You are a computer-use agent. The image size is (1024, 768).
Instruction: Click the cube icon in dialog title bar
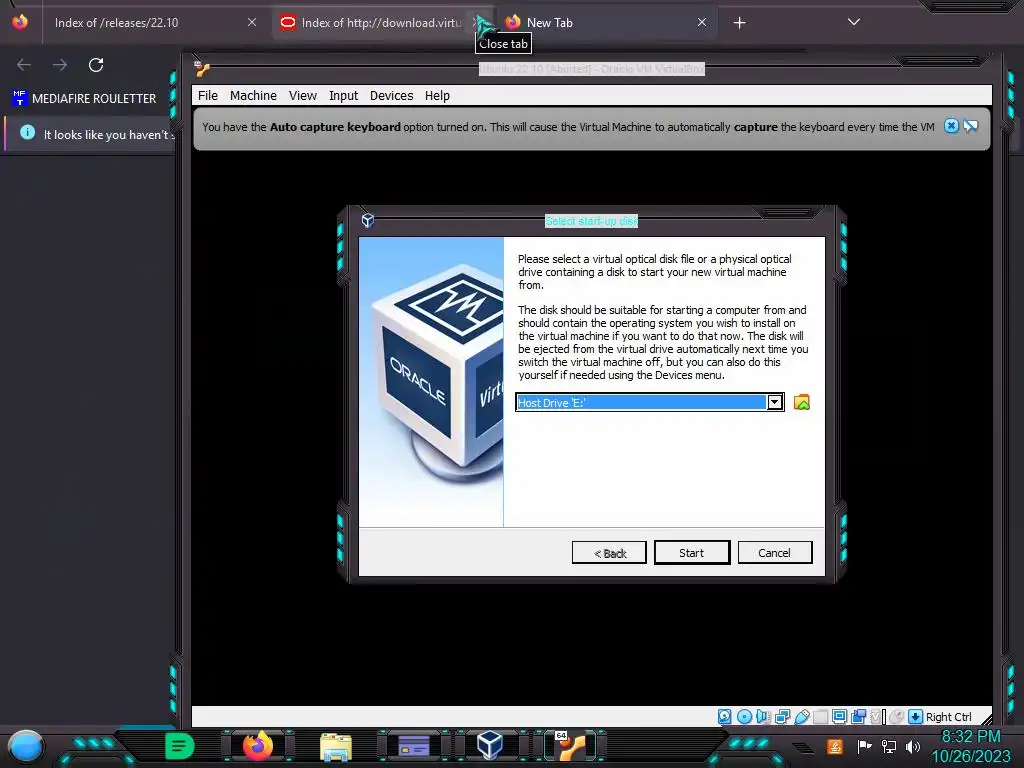[368, 220]
